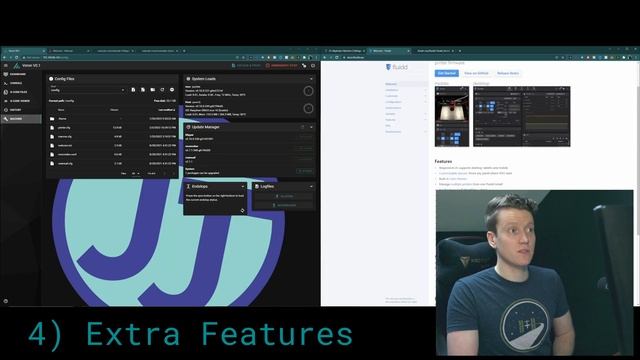Go back in left browser window
The height and width of the screenshot is (360, 640).
(4, 58)
